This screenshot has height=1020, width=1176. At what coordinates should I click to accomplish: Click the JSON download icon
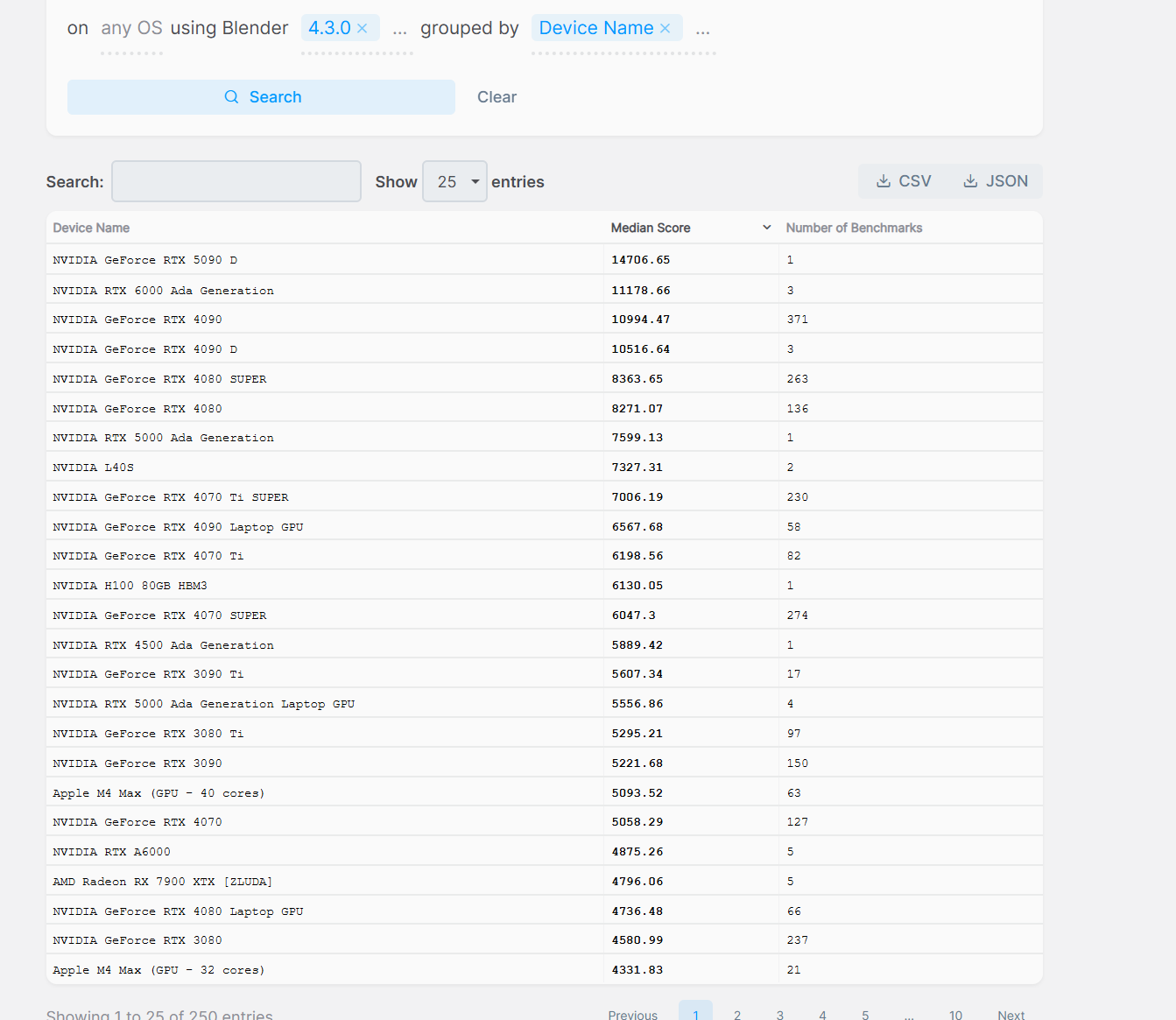tap(970, 181)
